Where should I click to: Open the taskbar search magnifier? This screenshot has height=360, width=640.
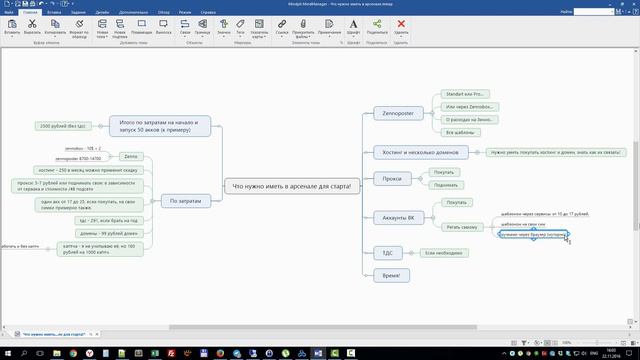tap(24, 353)
